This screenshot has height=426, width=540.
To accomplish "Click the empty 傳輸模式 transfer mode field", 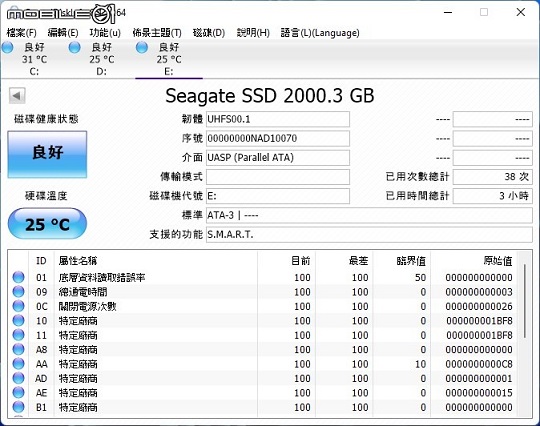I will pos(278,177).
